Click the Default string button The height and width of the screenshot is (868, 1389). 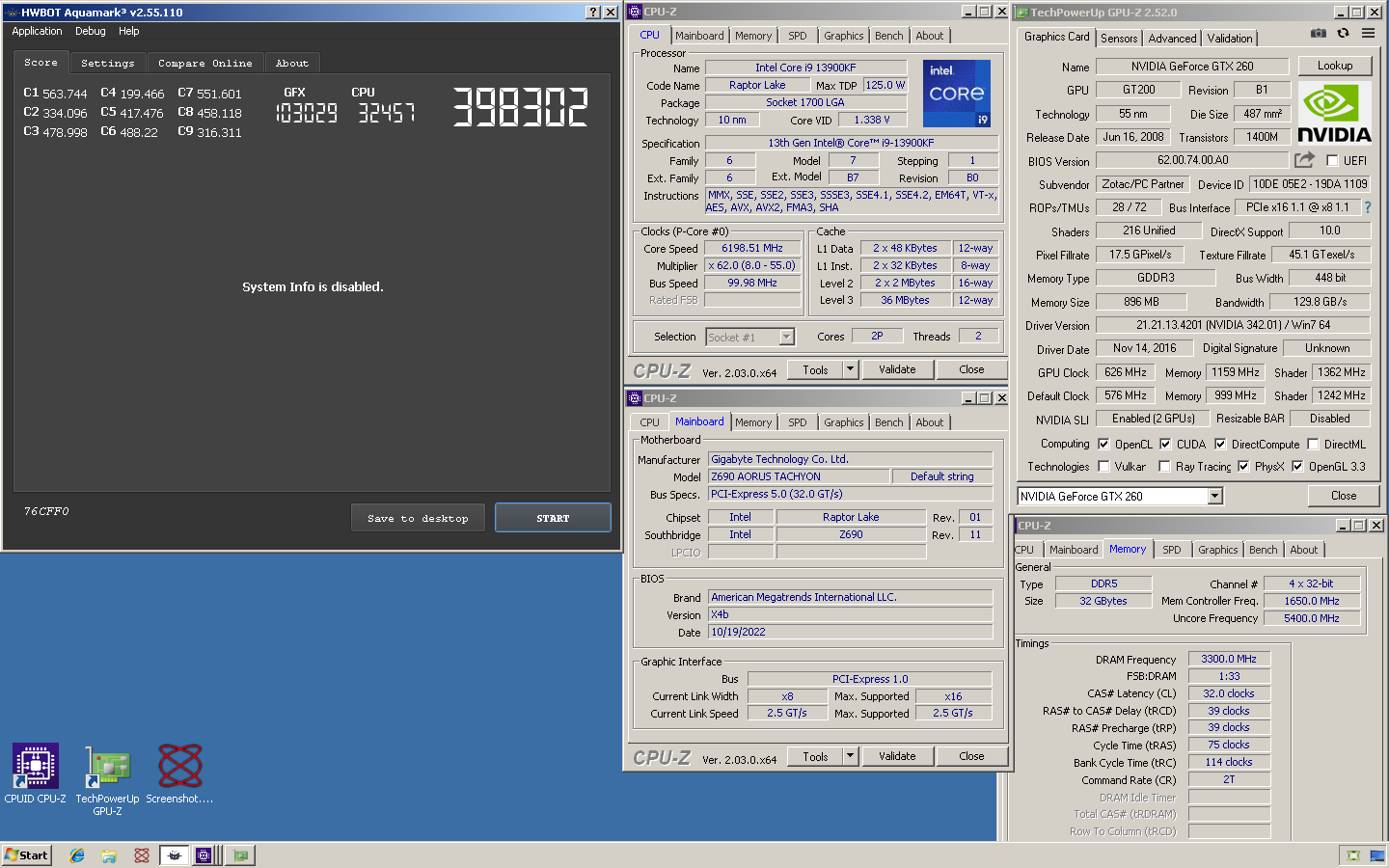click(942, 476)
